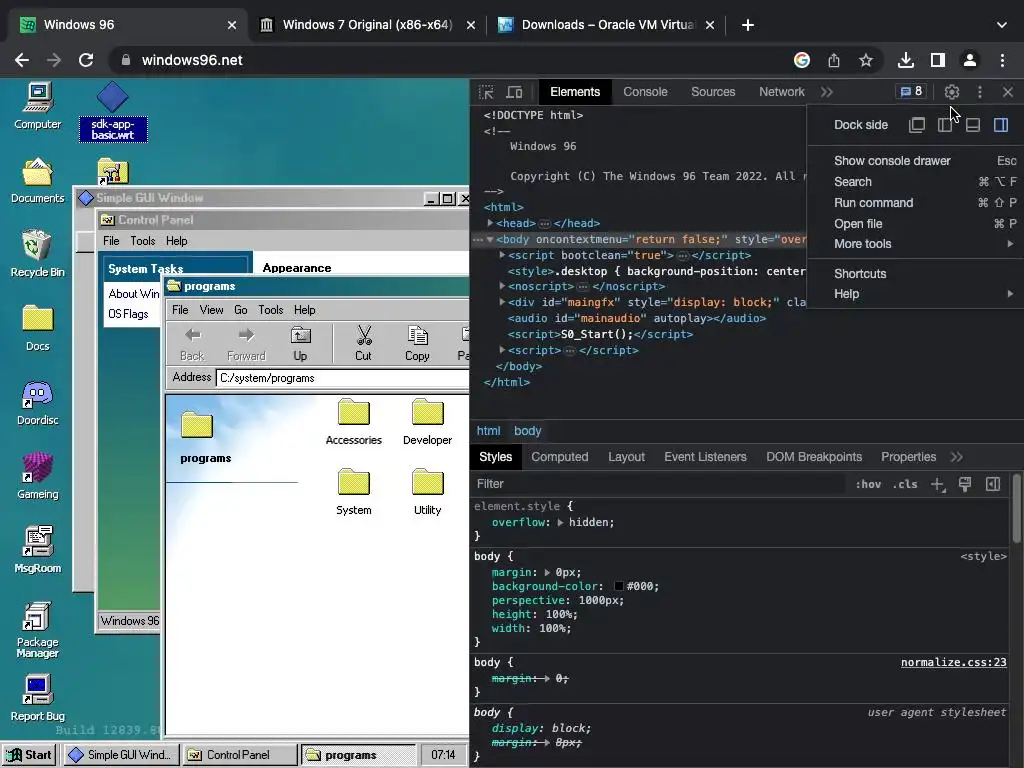
Task: Collapse the body element node
Action: (x=490, y=239)
